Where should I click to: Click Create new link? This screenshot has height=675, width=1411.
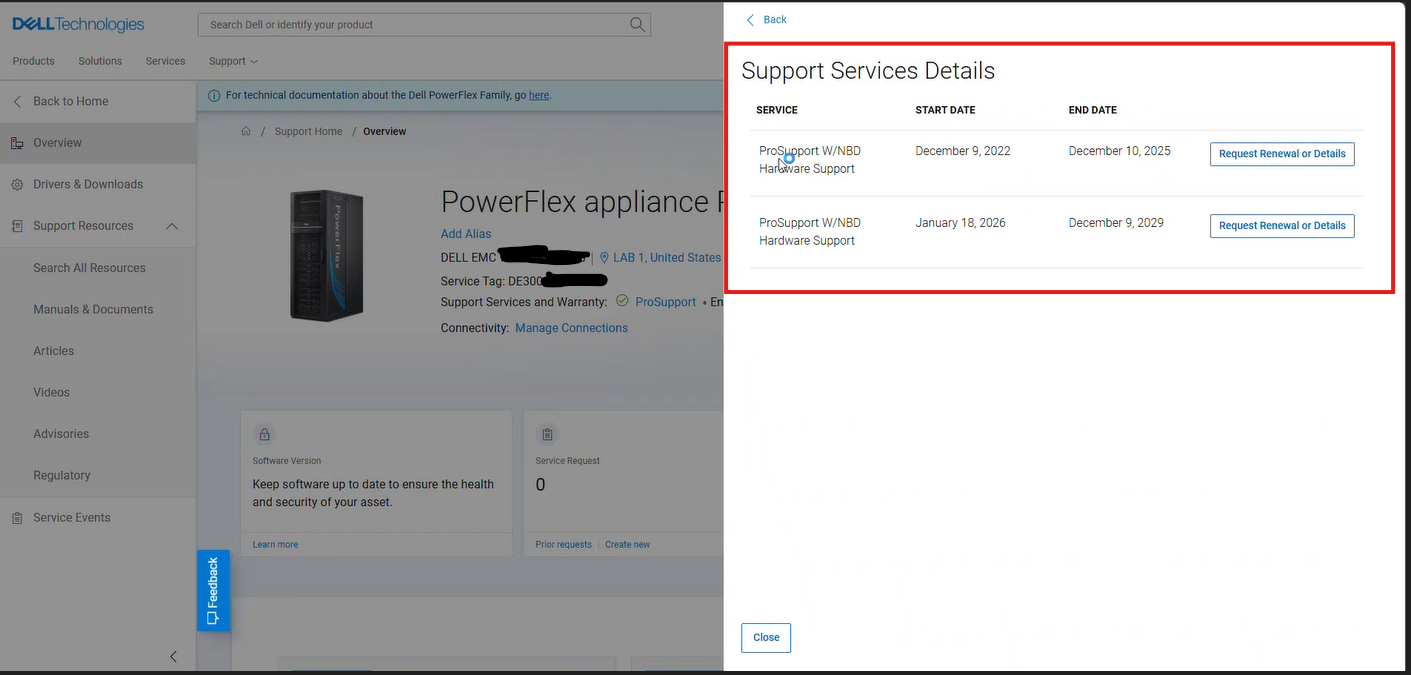(x=627, y=545)
